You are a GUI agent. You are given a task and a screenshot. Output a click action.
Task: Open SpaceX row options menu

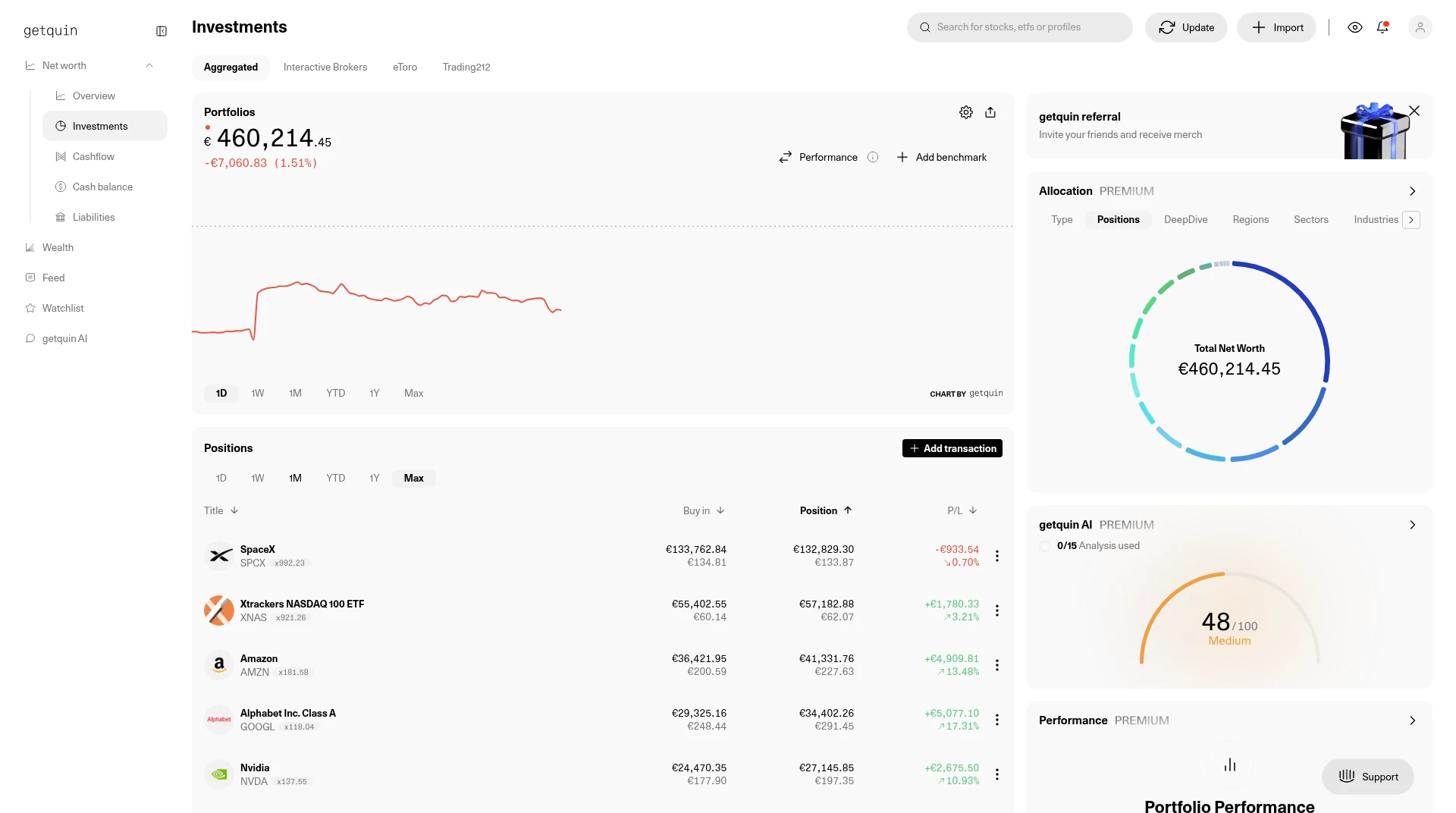[997, 556]
